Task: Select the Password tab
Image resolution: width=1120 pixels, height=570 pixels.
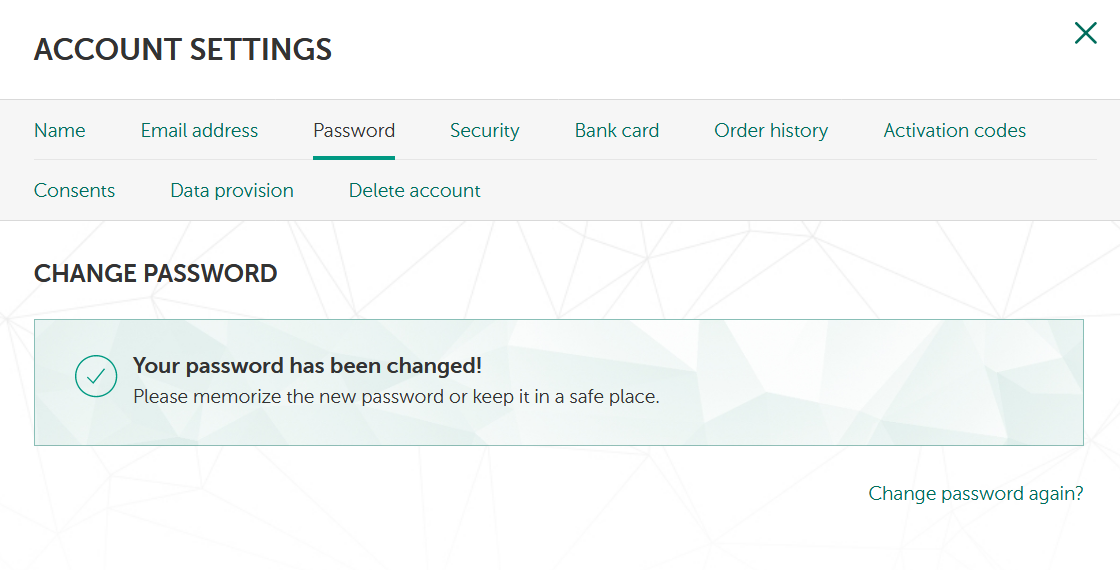Action: 354,131
